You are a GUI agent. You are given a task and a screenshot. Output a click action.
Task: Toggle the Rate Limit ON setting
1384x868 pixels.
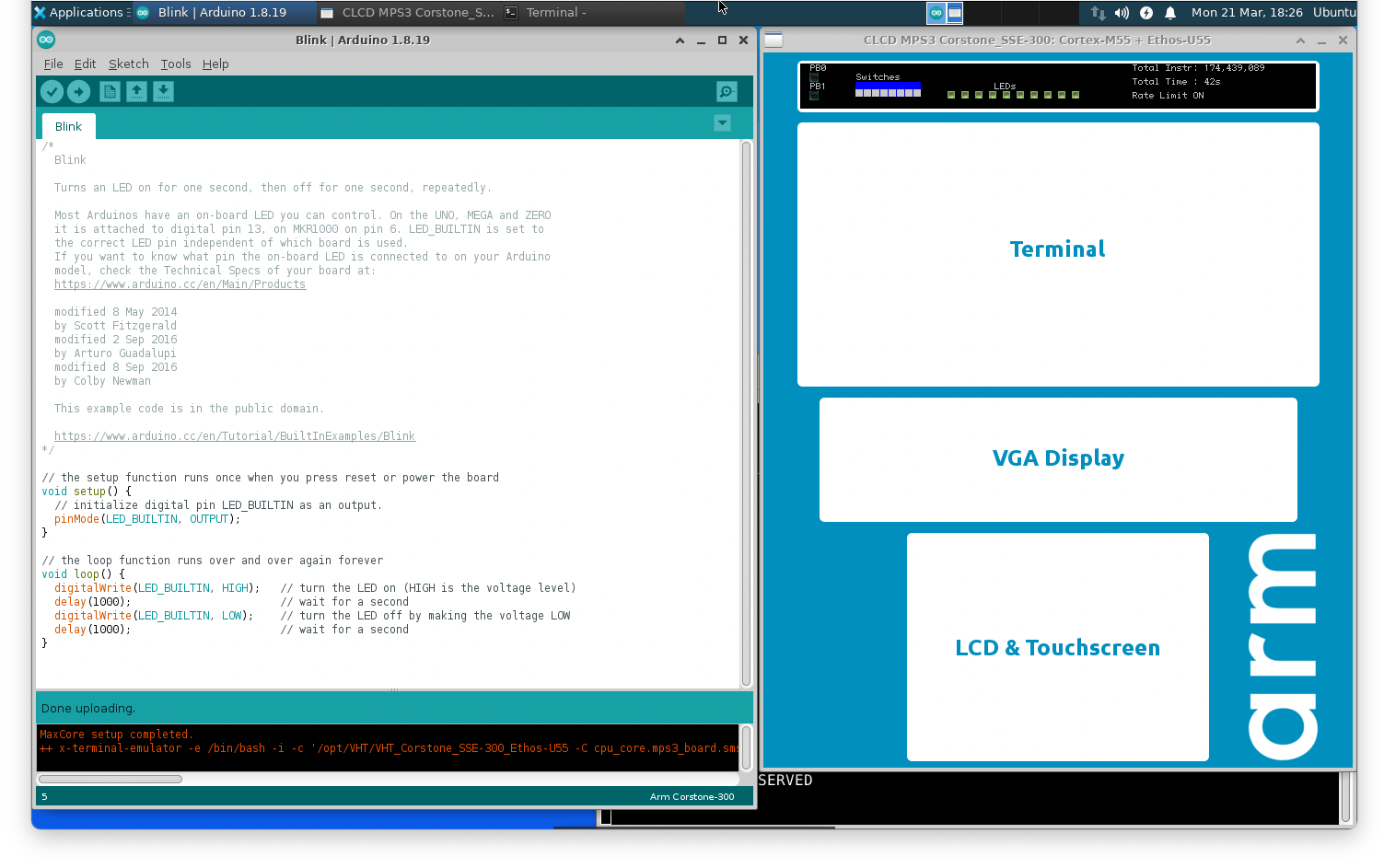coord(1168,96)
